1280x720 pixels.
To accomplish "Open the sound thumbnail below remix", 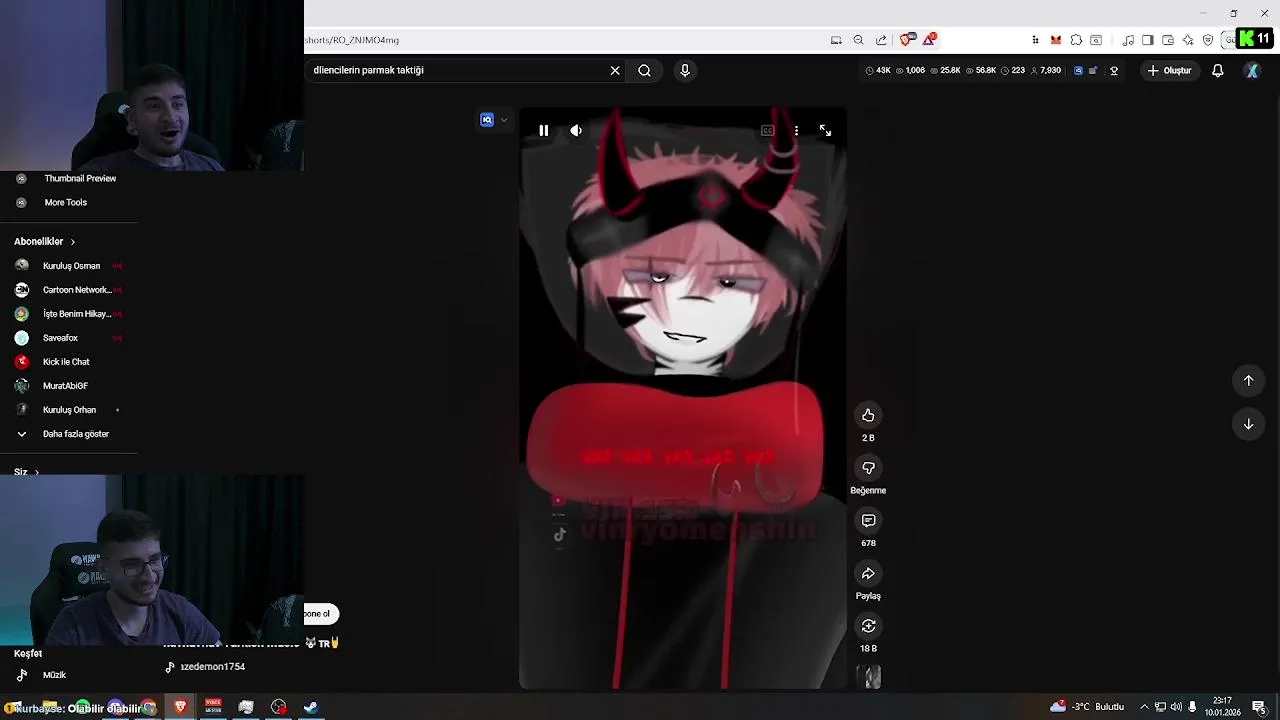I will 871,677.
